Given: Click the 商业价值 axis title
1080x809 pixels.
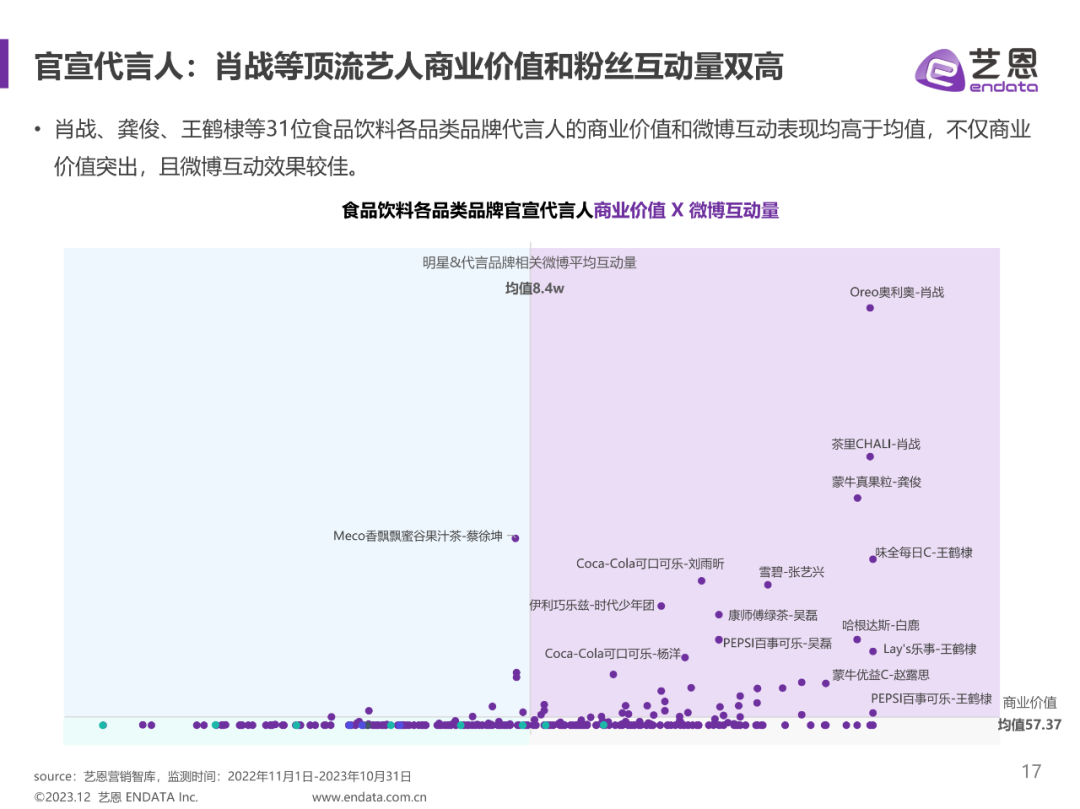Looking at the screenshot, I should (1030, 702).
